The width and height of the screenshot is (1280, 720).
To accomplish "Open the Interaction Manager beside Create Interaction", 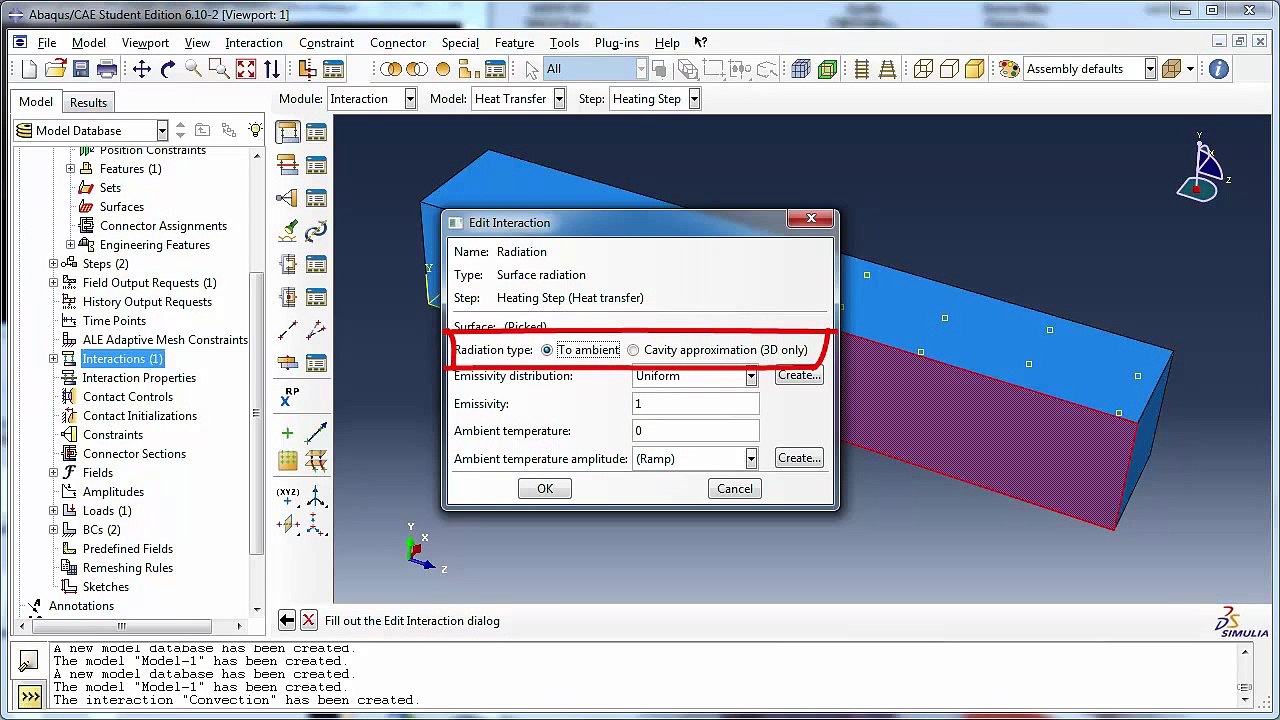I will 316,132.
